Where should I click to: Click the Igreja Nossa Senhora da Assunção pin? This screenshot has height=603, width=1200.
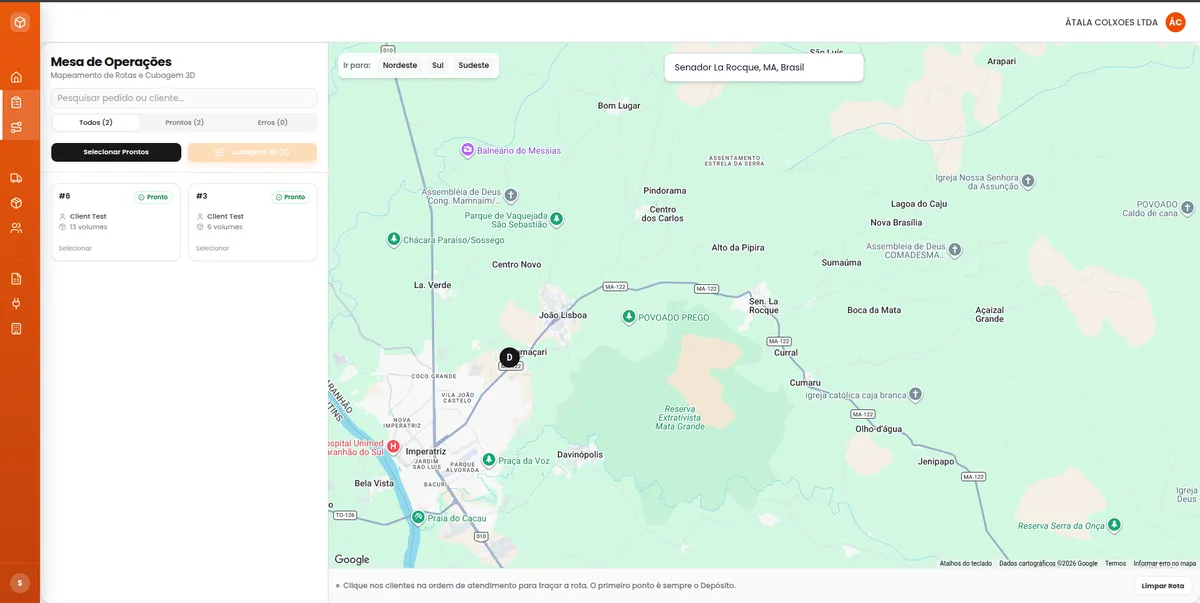[x=1027, y=181]
